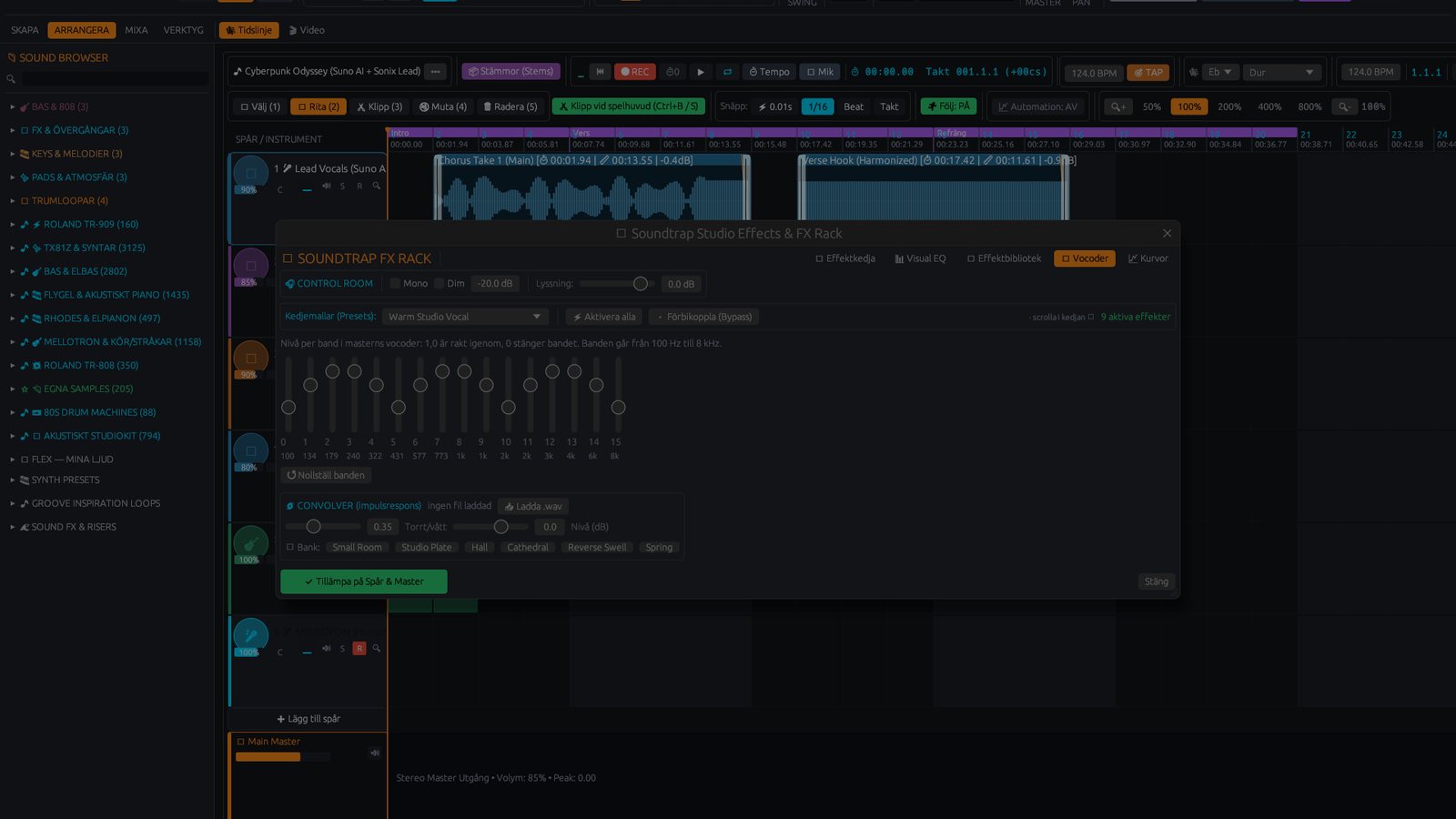Click the Lead Vocals track avatar circle

250,174
